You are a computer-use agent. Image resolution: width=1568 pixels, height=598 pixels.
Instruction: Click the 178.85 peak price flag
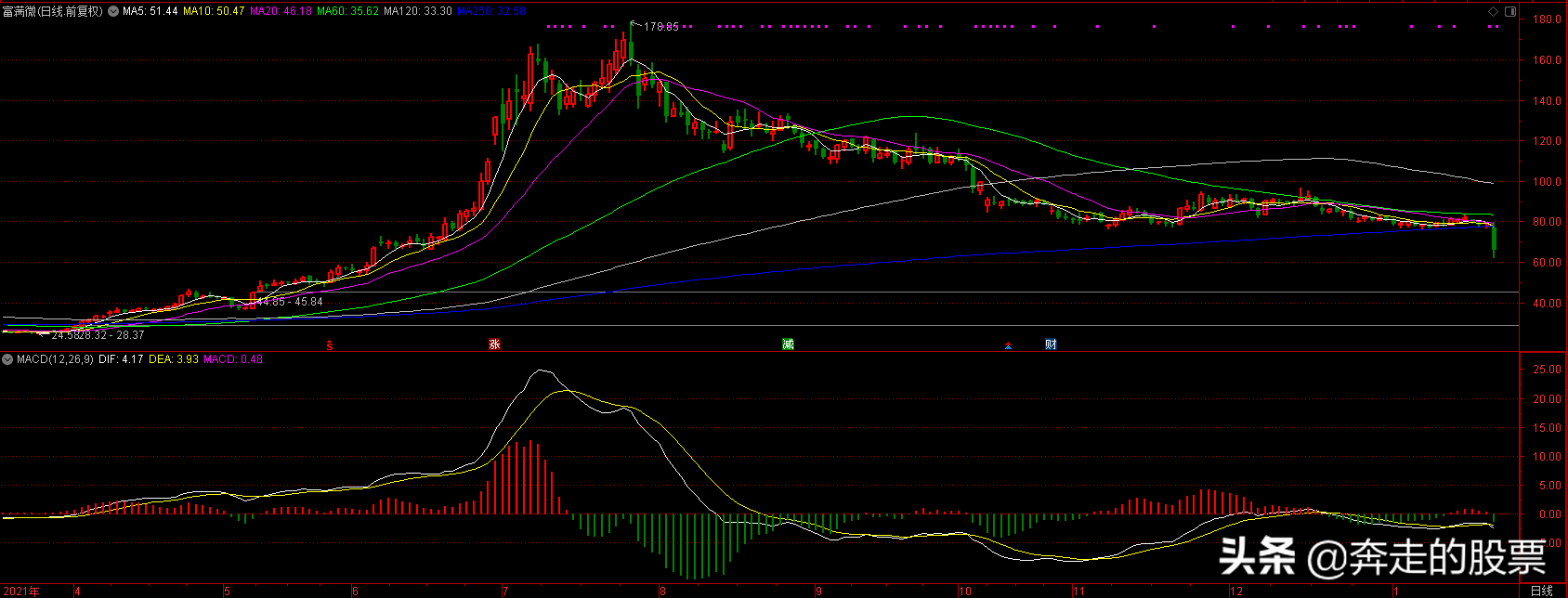click(x=660, y=27)
